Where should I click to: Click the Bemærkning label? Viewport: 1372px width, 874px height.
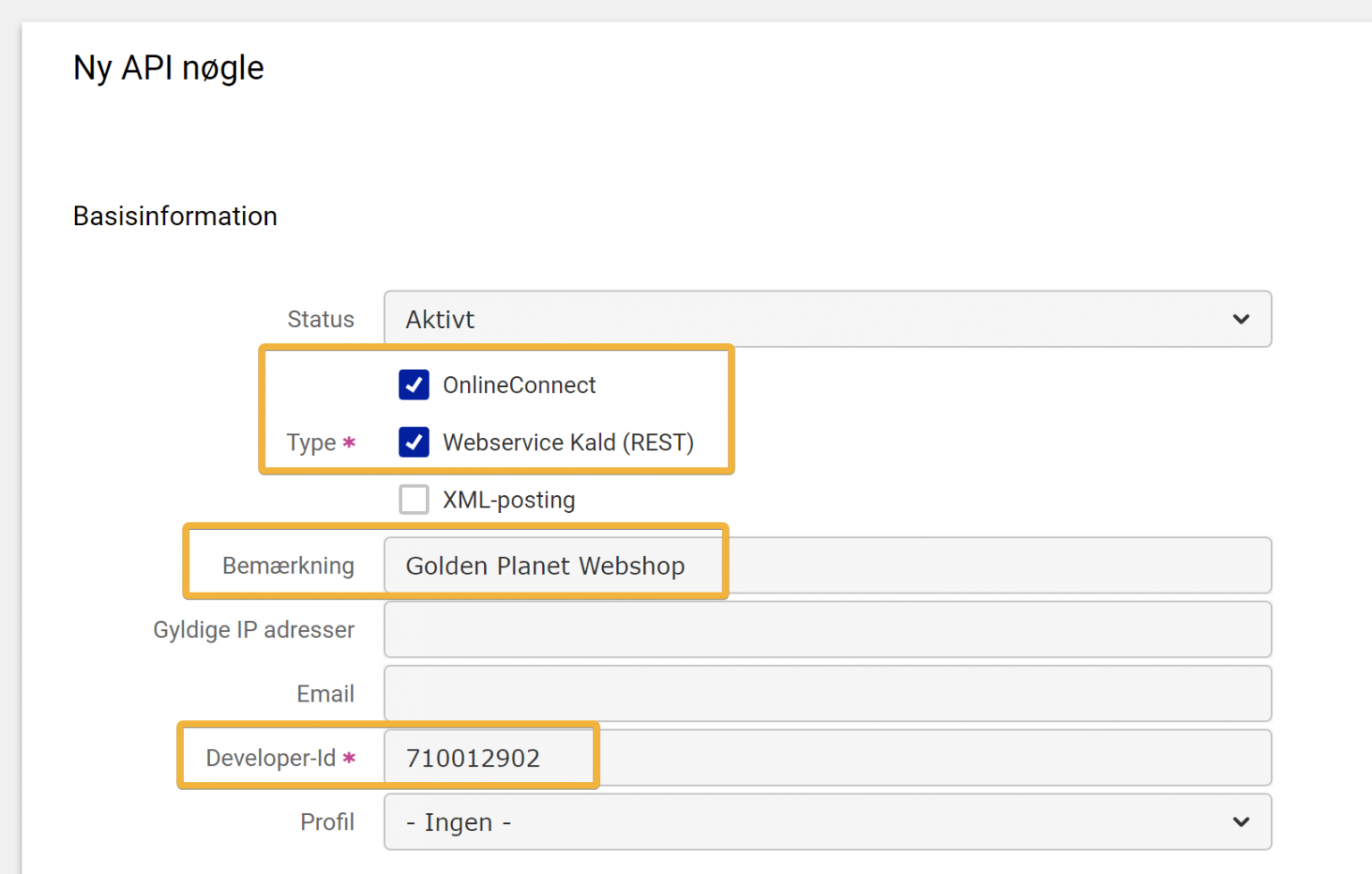(x=289, y=566)
